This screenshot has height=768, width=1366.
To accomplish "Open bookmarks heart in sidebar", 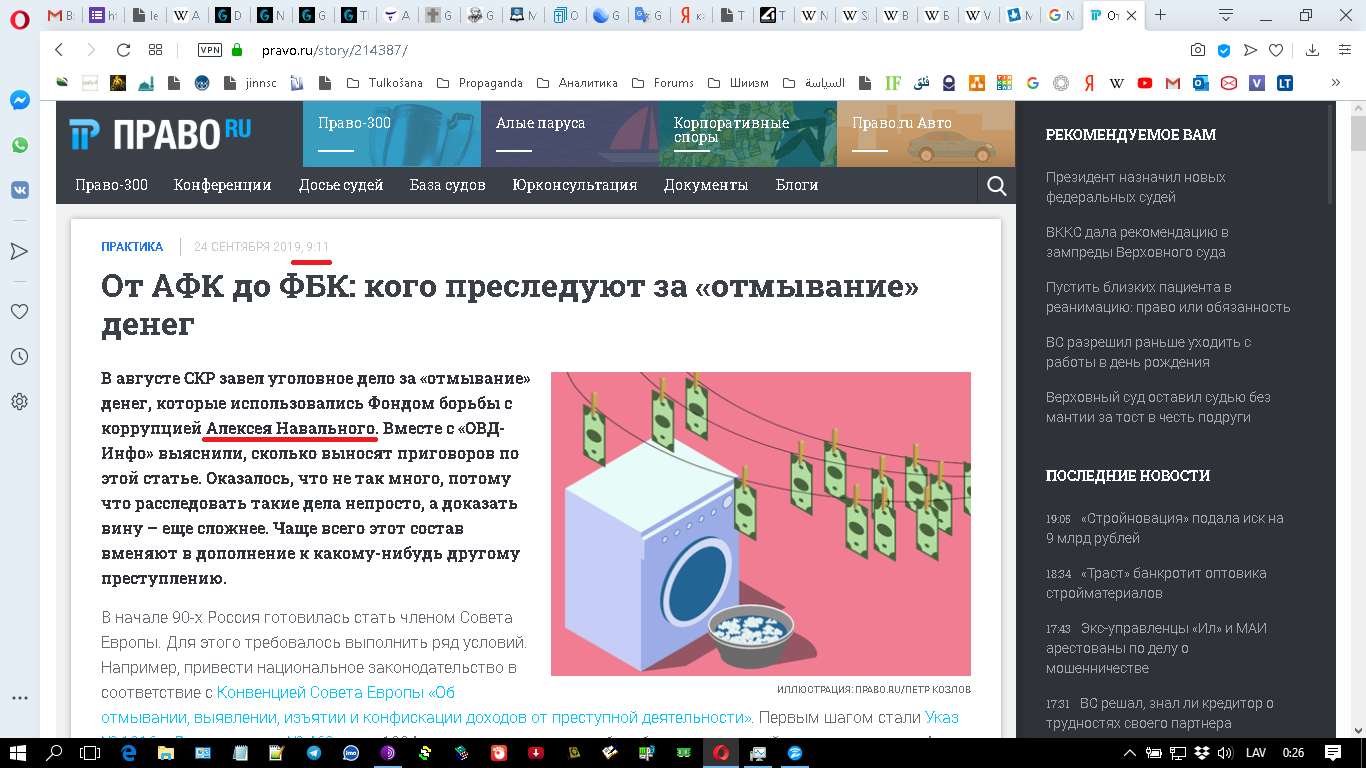I will 19,311.
